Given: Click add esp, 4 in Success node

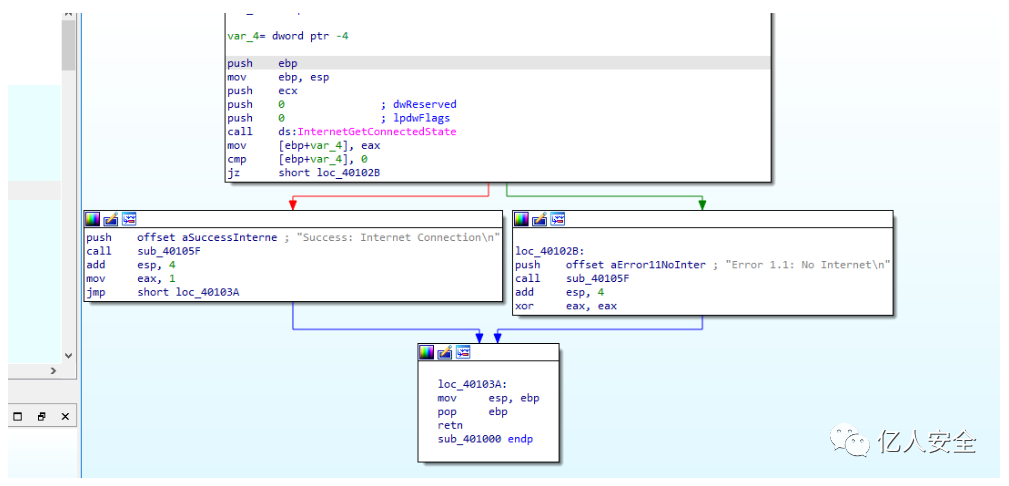Looking at the screenshot, I should click(131, 265).
